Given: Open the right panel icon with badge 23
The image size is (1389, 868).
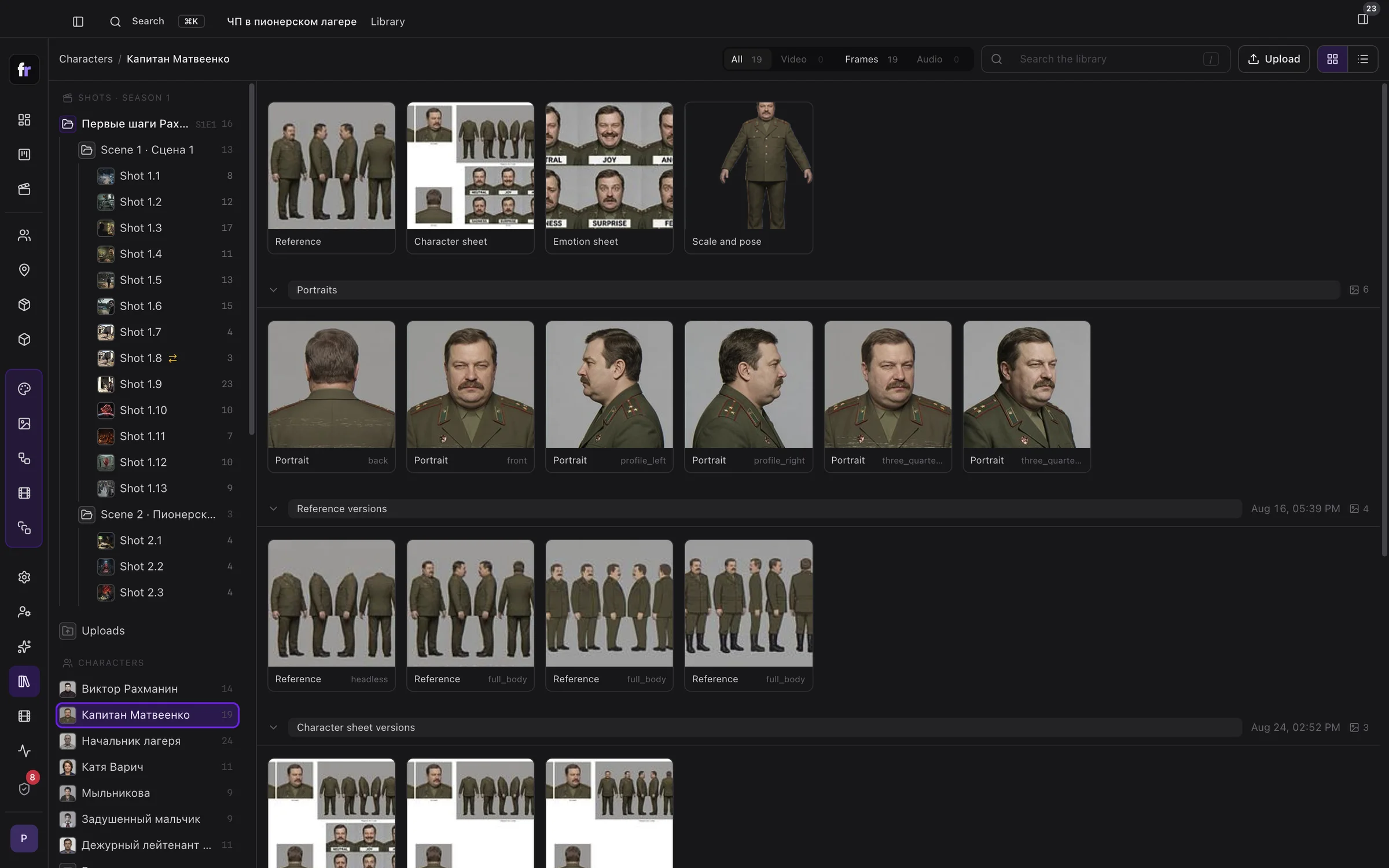Looking at the screenshot, I should click(x=1363, y=19).
